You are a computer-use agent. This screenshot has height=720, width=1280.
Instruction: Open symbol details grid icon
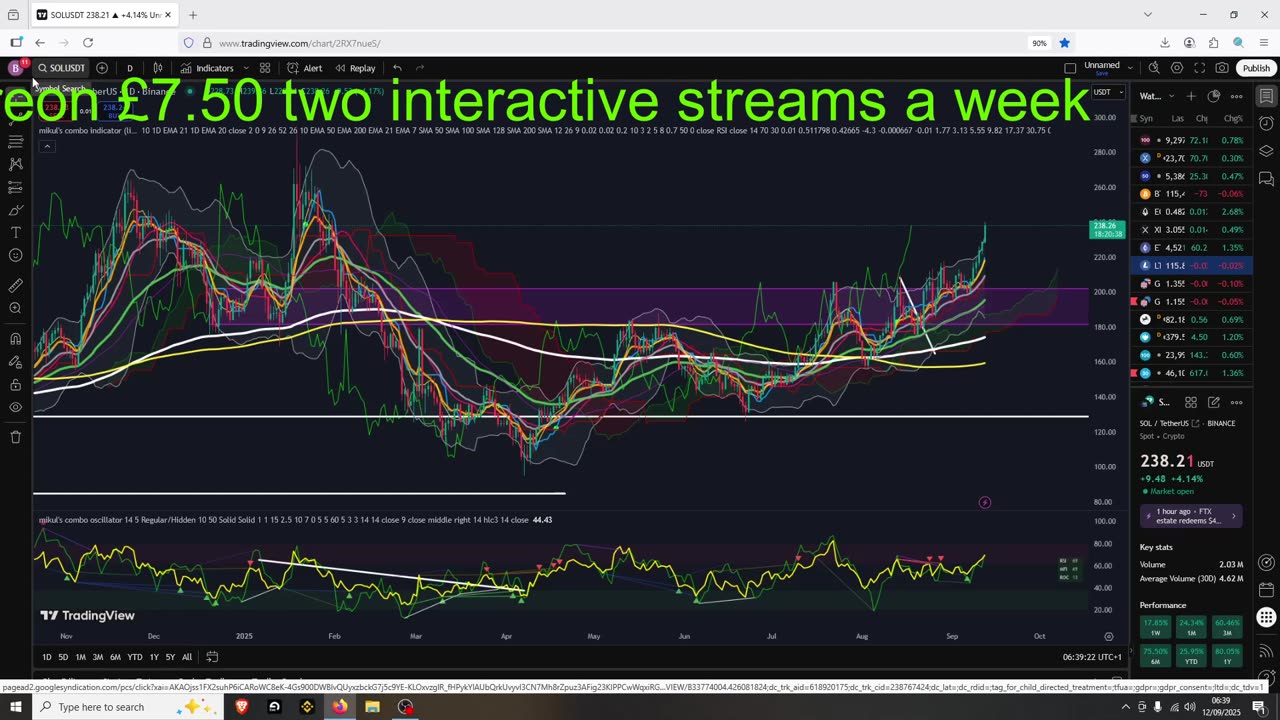pyautogui.click(x=1191, y=402)
